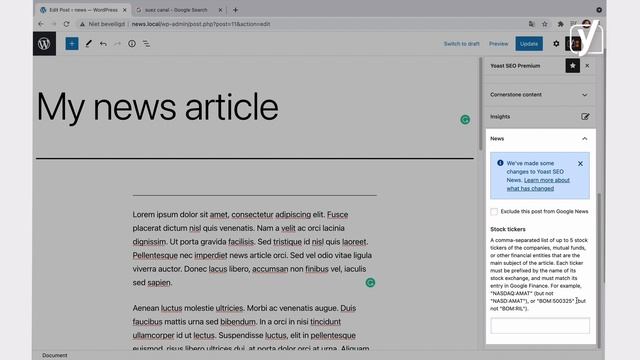The image size is (640, 360).
Task: Unpin Yoast SEO Premium star icon
Action: 573,66
